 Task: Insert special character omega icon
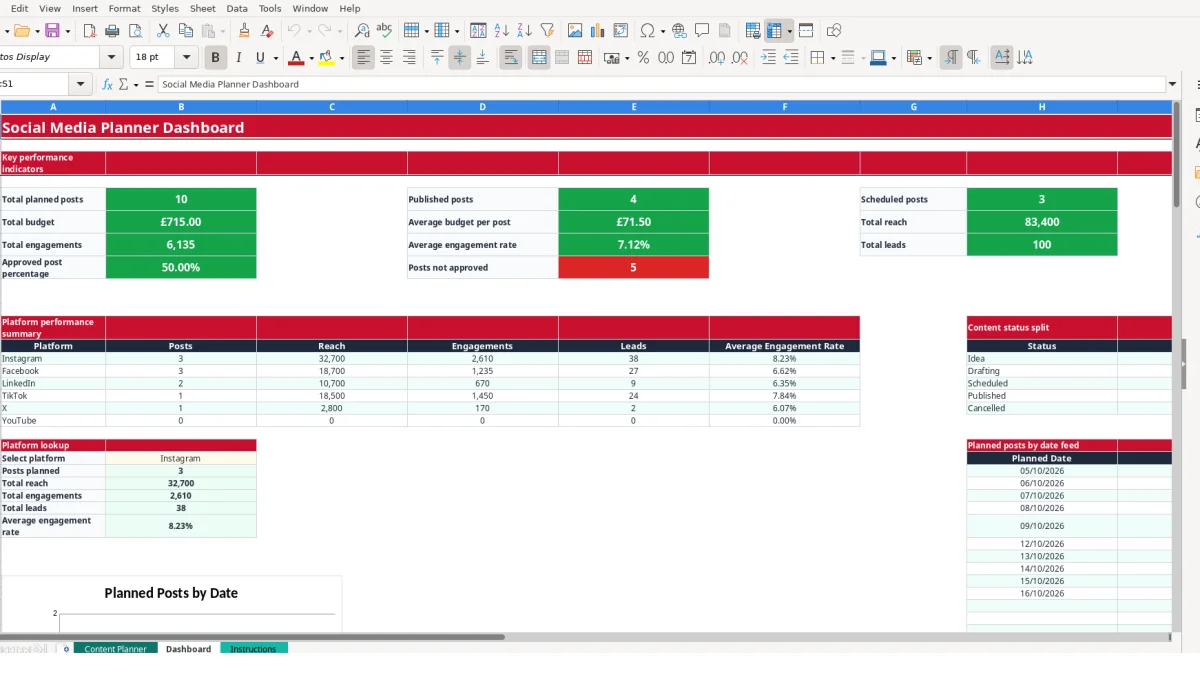(648, 31)
